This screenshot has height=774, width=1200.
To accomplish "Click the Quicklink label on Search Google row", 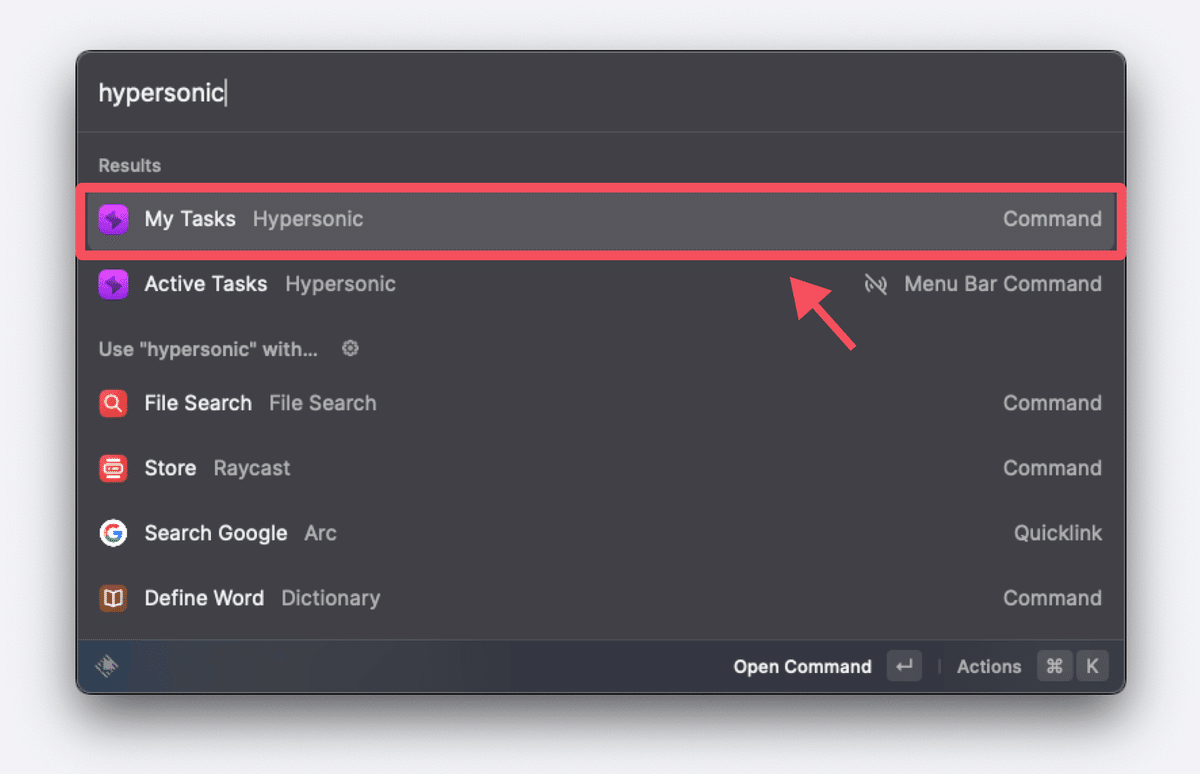I will tap(1058, 533).
